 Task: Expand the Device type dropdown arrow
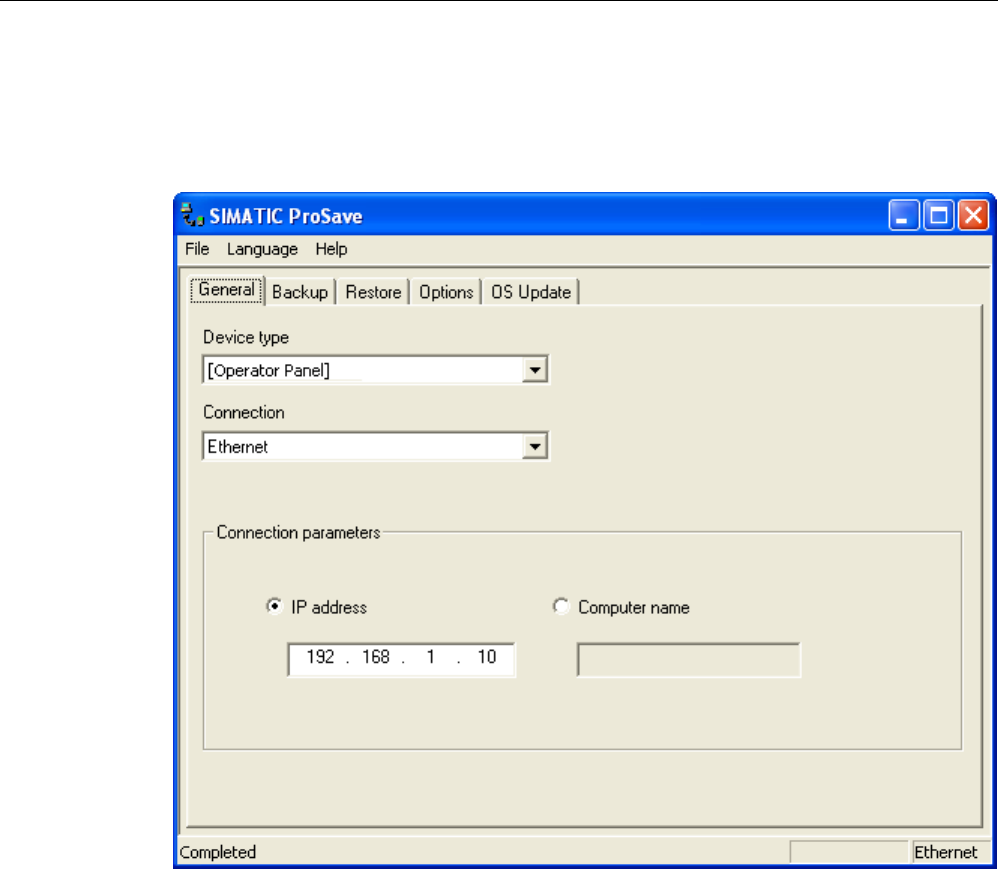coord(535,370)
